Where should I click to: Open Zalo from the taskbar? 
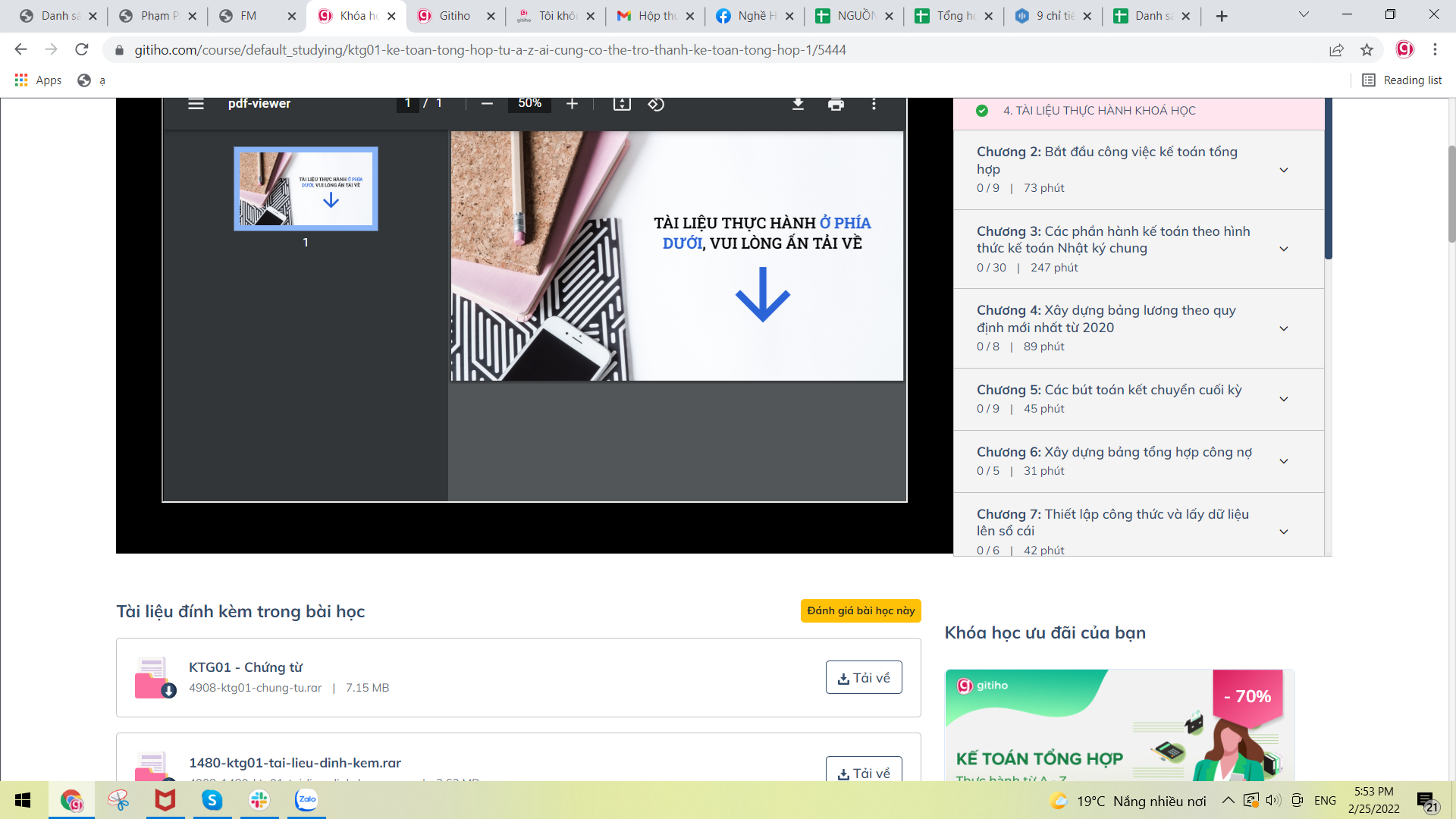click(306, 800)
